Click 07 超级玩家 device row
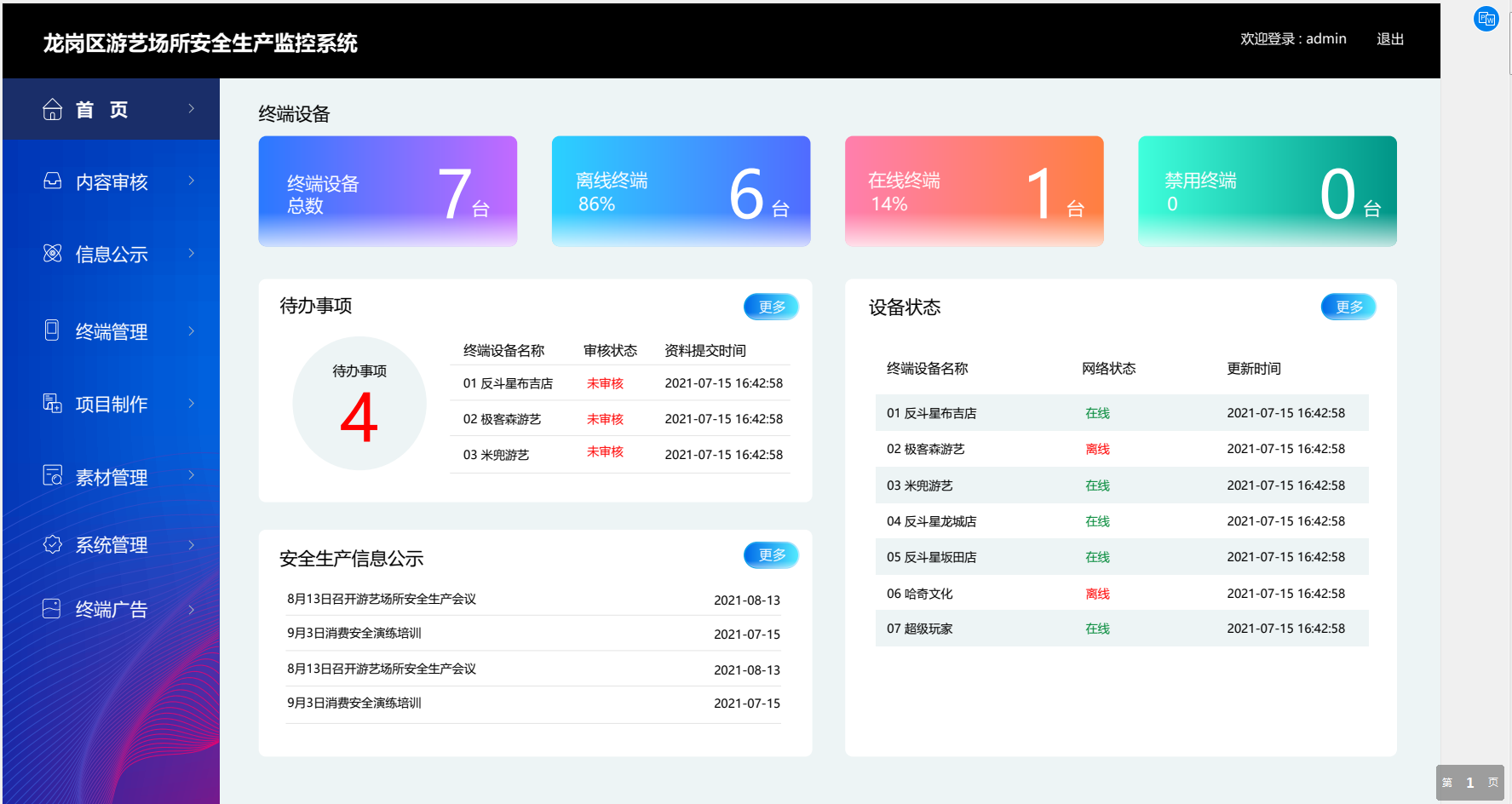This screenshot has height=804, width=1512. [1122, 629]
